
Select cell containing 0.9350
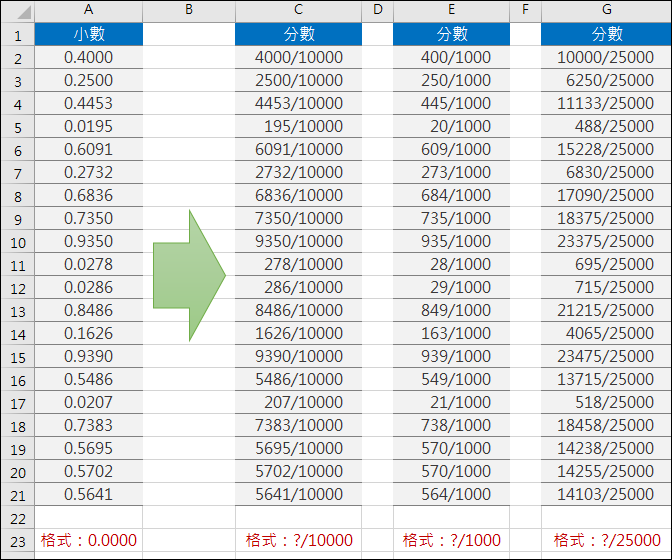[x=89, y=241]
